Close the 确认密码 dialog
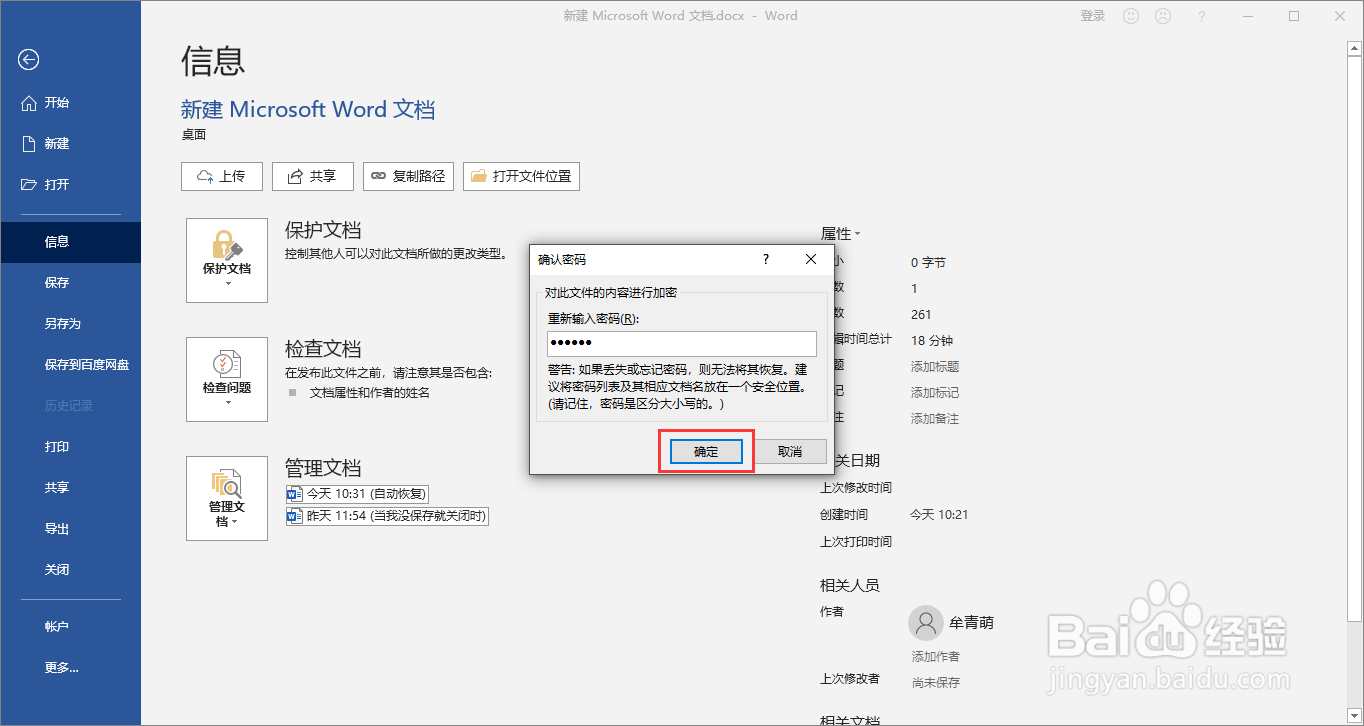Screen dimensions: 1364x726 tap(811, 259)
